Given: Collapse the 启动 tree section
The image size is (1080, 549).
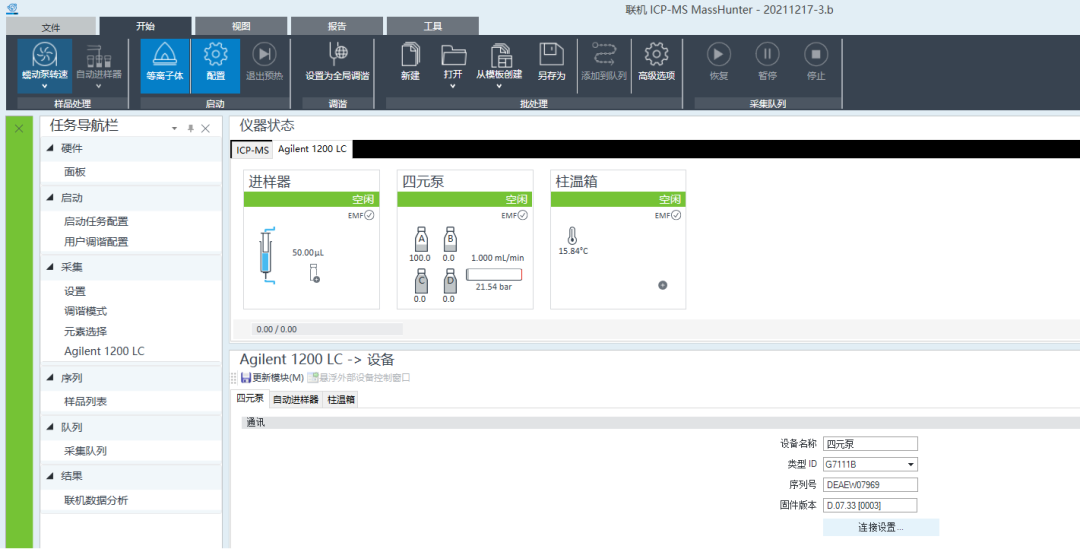Looking at the screenshot, I should (50, 198).
